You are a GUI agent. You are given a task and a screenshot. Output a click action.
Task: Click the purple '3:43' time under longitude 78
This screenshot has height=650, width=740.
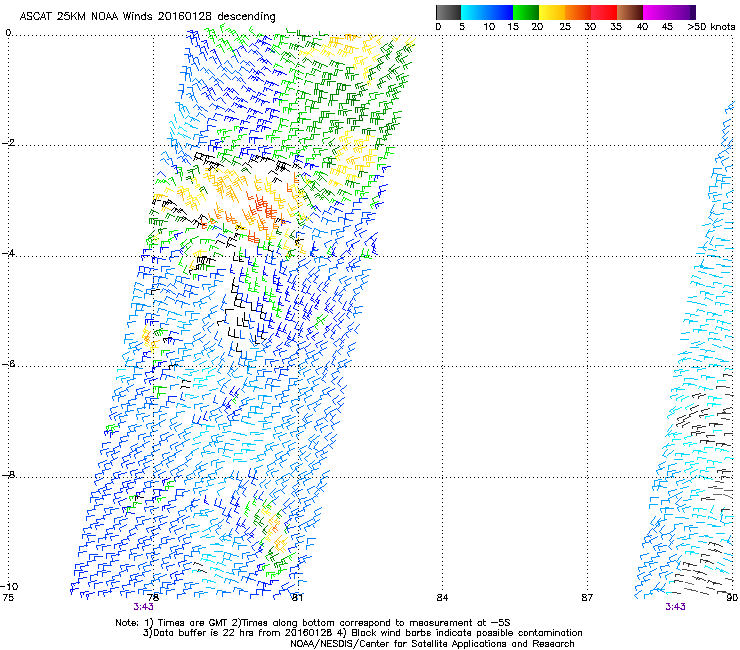(143, 607)
